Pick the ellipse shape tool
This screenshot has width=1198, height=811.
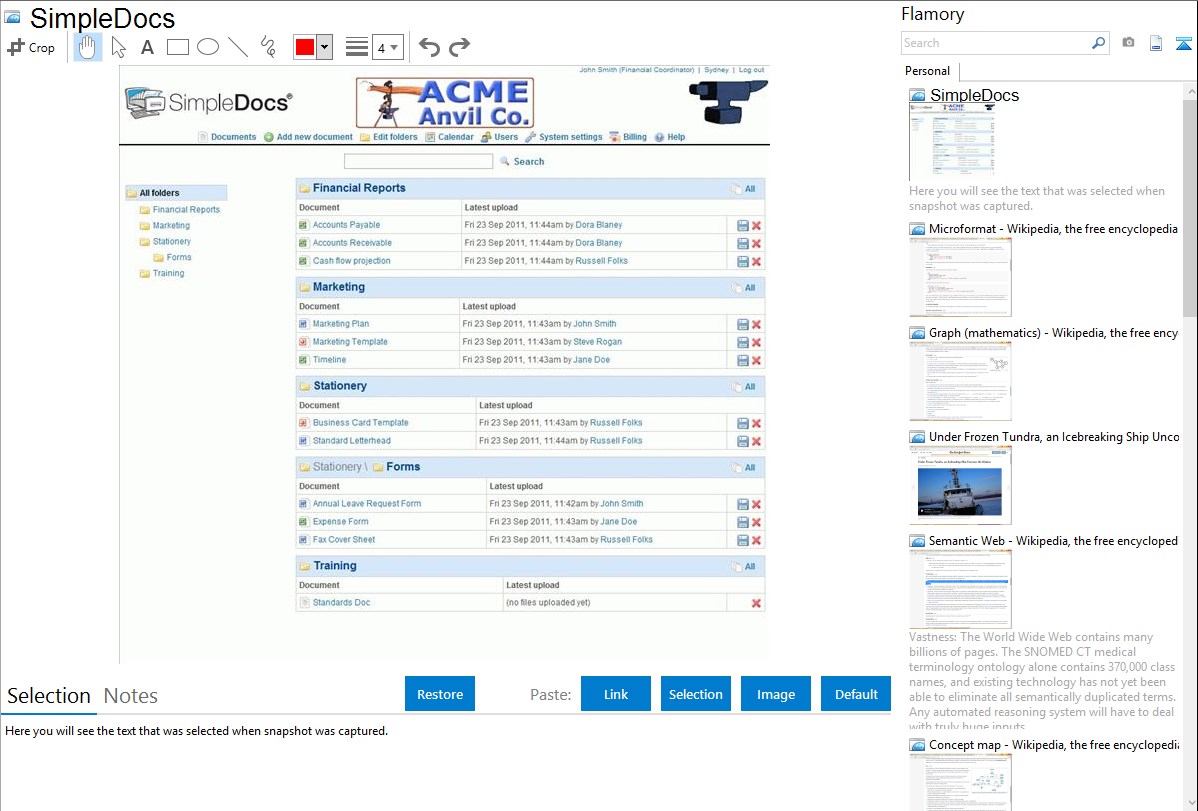(x=208, y=47)
